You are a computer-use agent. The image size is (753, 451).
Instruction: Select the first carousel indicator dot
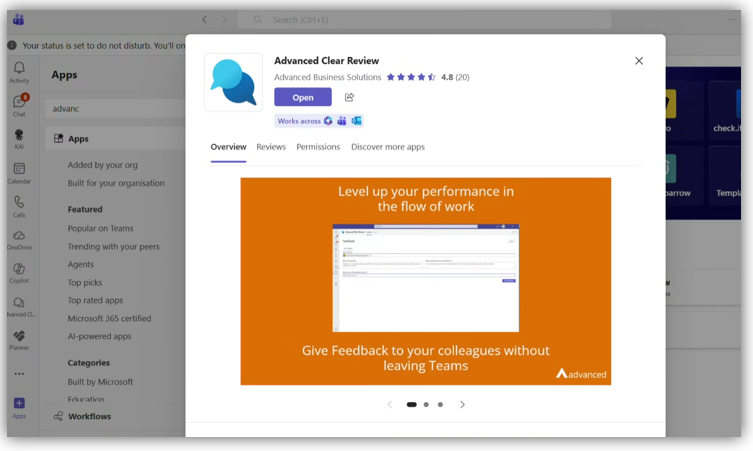click(412, 404)
